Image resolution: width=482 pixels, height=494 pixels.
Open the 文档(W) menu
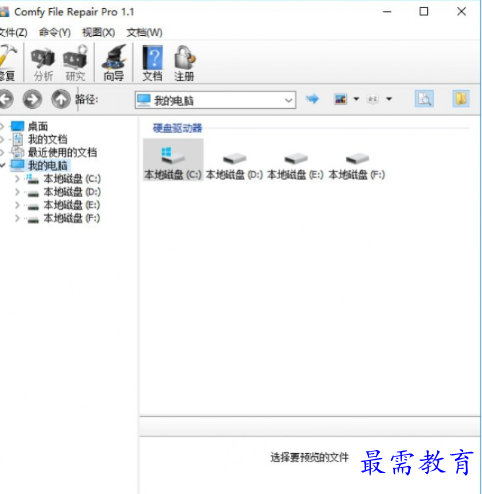(x=144, y=33)
